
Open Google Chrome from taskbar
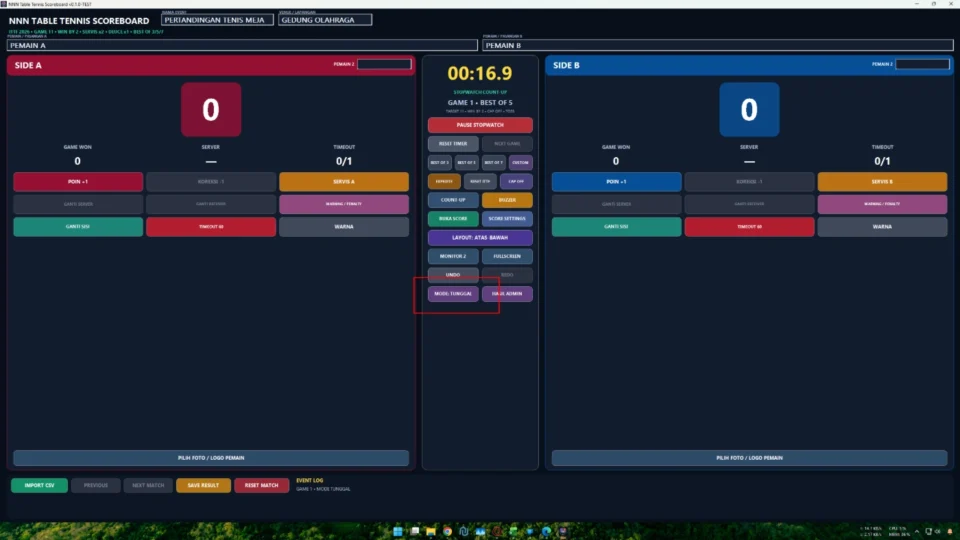coord(448,531)
